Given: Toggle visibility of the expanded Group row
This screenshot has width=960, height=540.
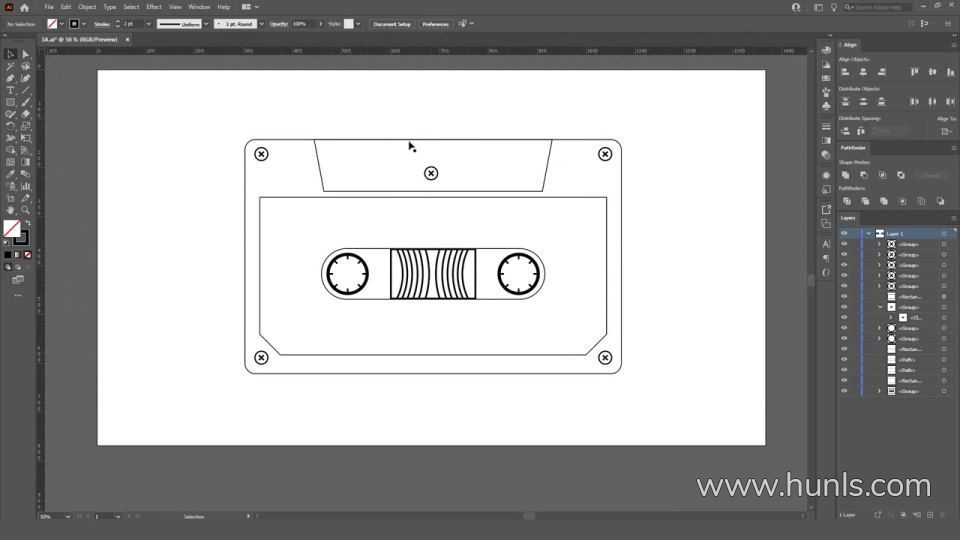Looking at the screenshot, I should (844, 307).
